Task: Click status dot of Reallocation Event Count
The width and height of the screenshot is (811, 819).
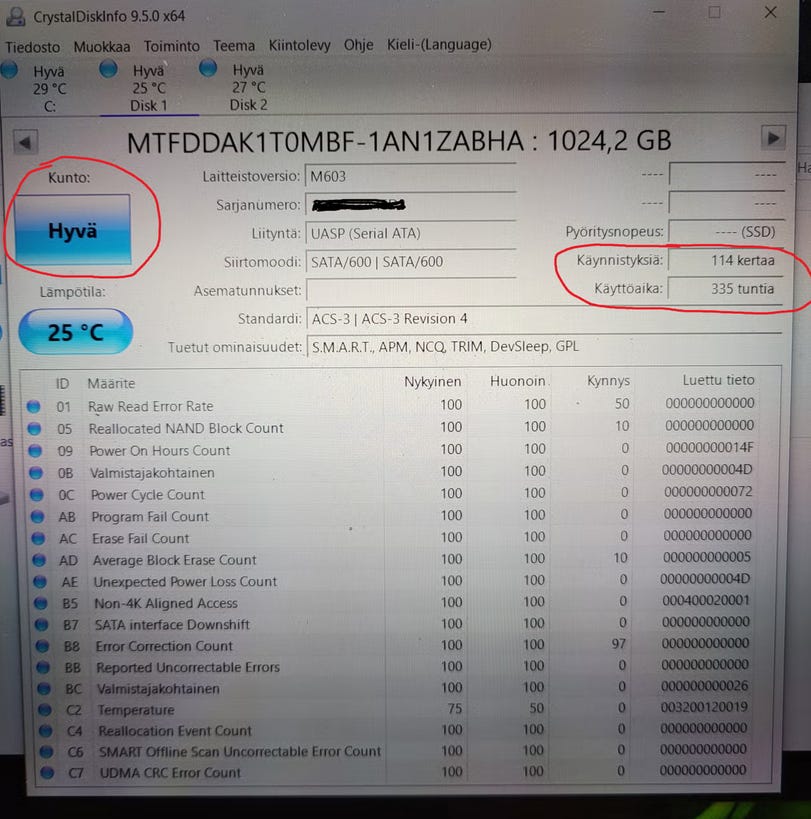Action: click(45, 731)
